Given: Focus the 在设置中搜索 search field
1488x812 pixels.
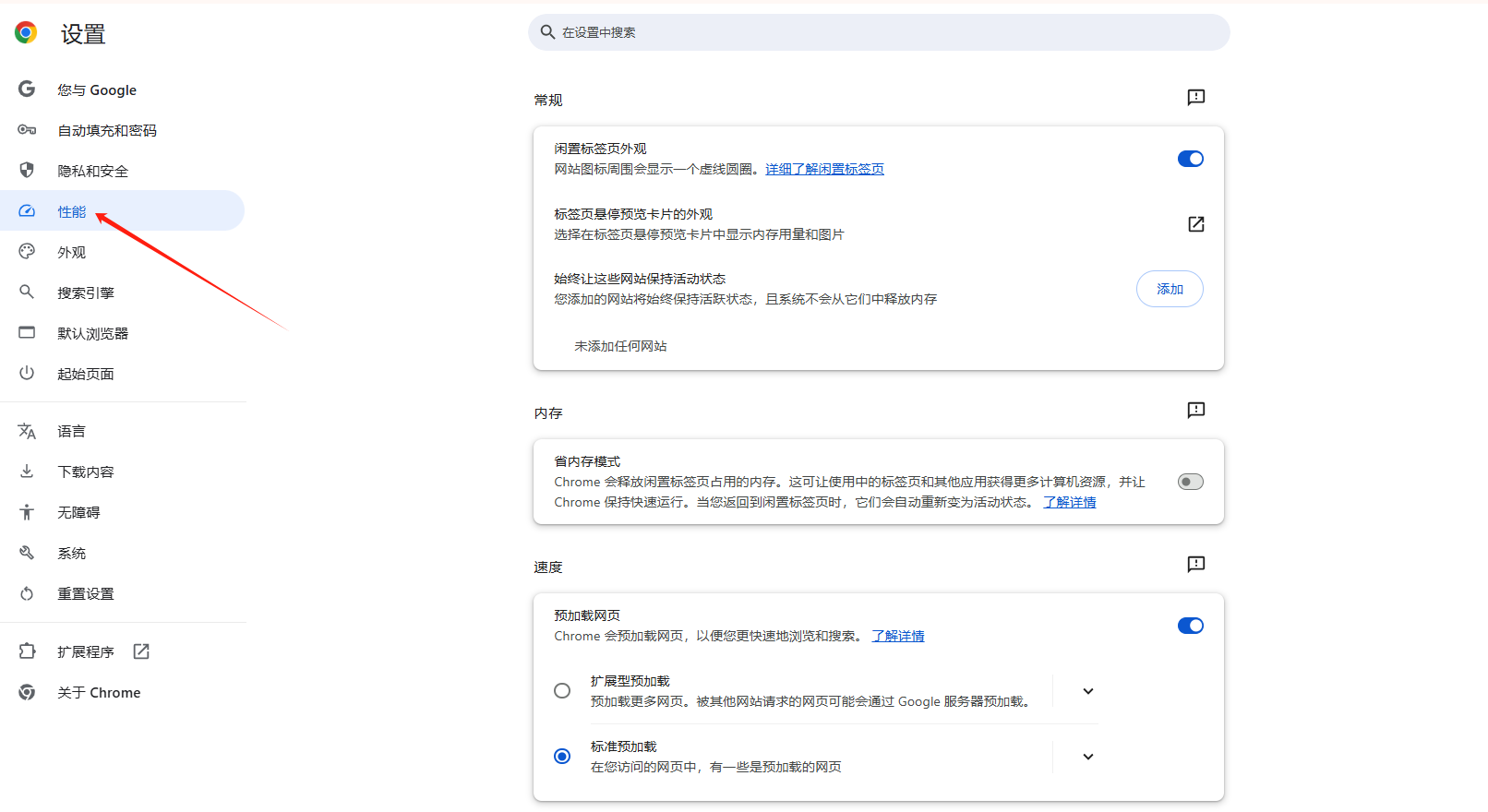Looking at the screenshot, I should pos(879,32).
